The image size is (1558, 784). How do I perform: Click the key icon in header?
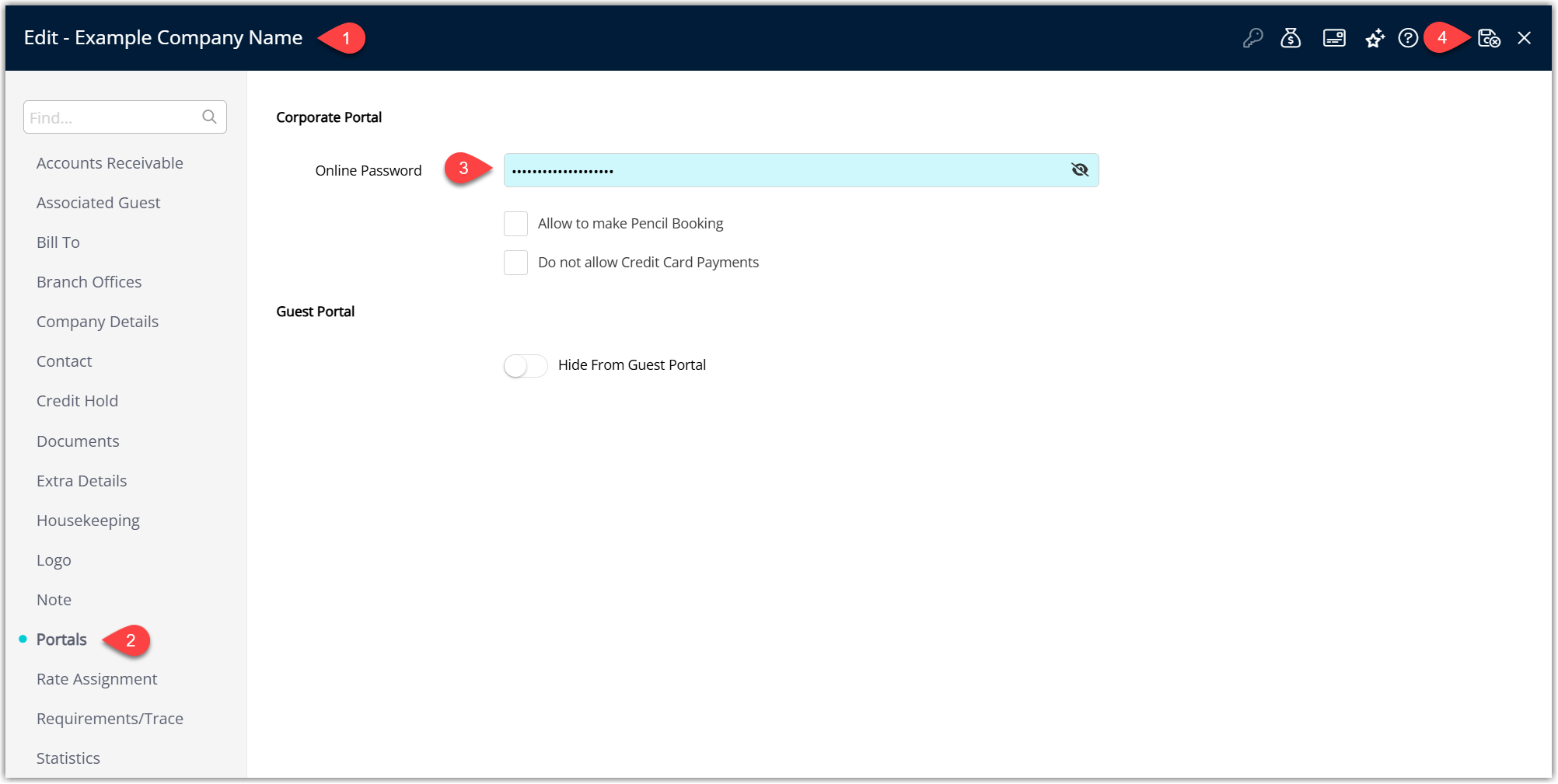1252,38
